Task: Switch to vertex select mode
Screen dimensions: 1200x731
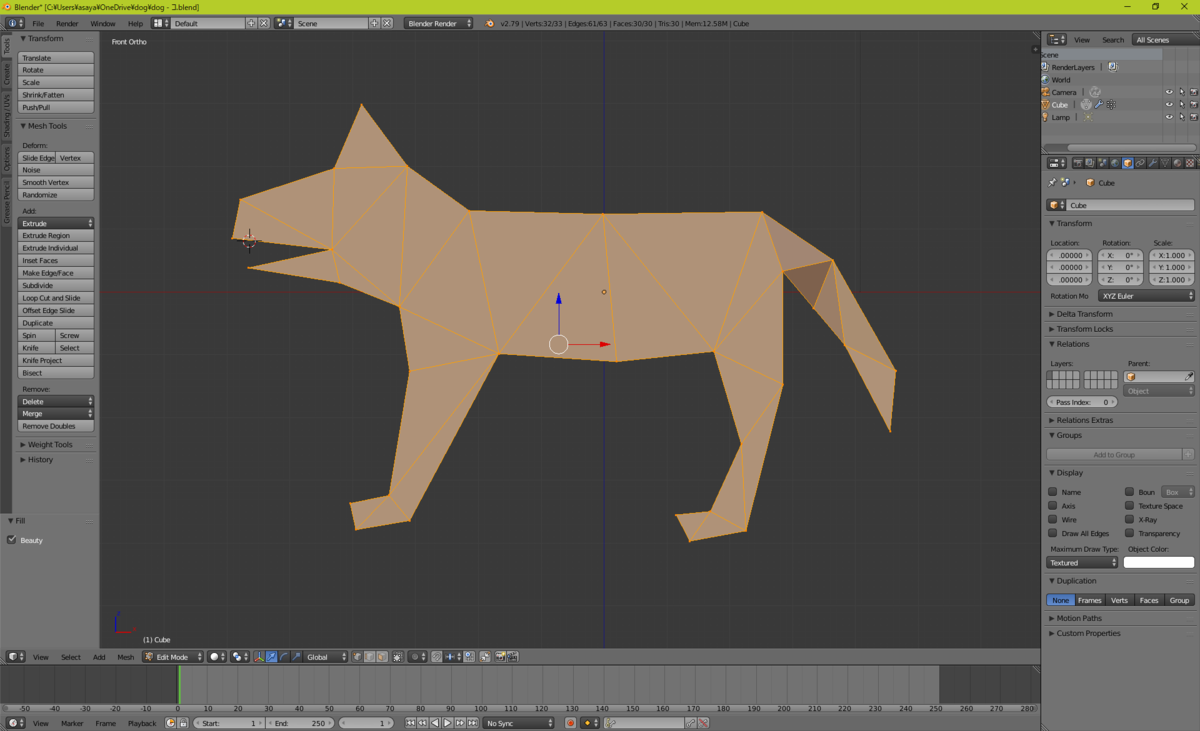Action: [x=357, y=657]
